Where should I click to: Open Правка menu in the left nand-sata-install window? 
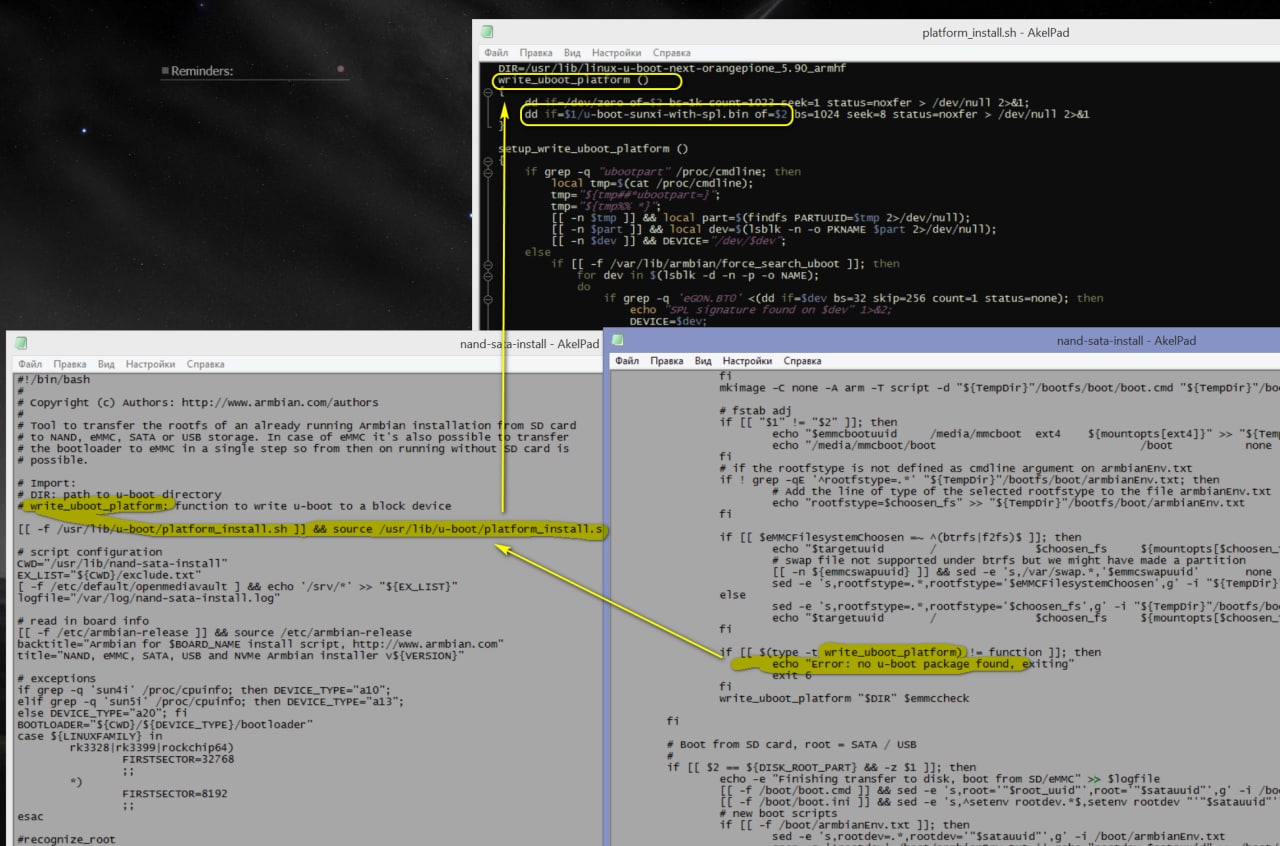pyautogui.click(x=70, y=364)
